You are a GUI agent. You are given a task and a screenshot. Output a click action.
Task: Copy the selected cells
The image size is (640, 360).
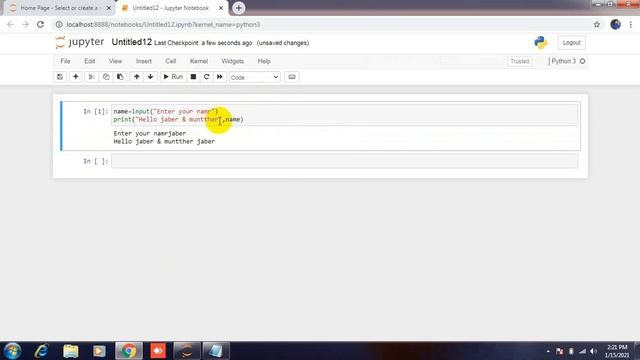pos(106,77)
